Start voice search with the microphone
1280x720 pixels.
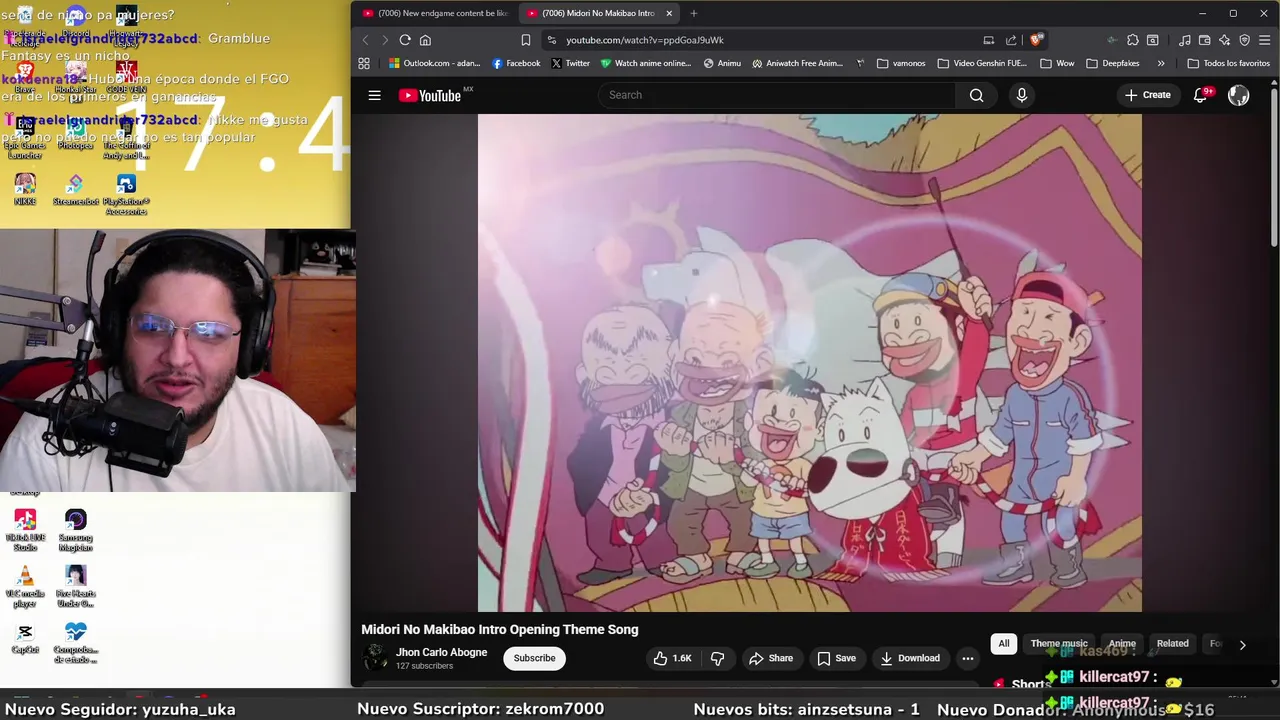(1021, 95)
